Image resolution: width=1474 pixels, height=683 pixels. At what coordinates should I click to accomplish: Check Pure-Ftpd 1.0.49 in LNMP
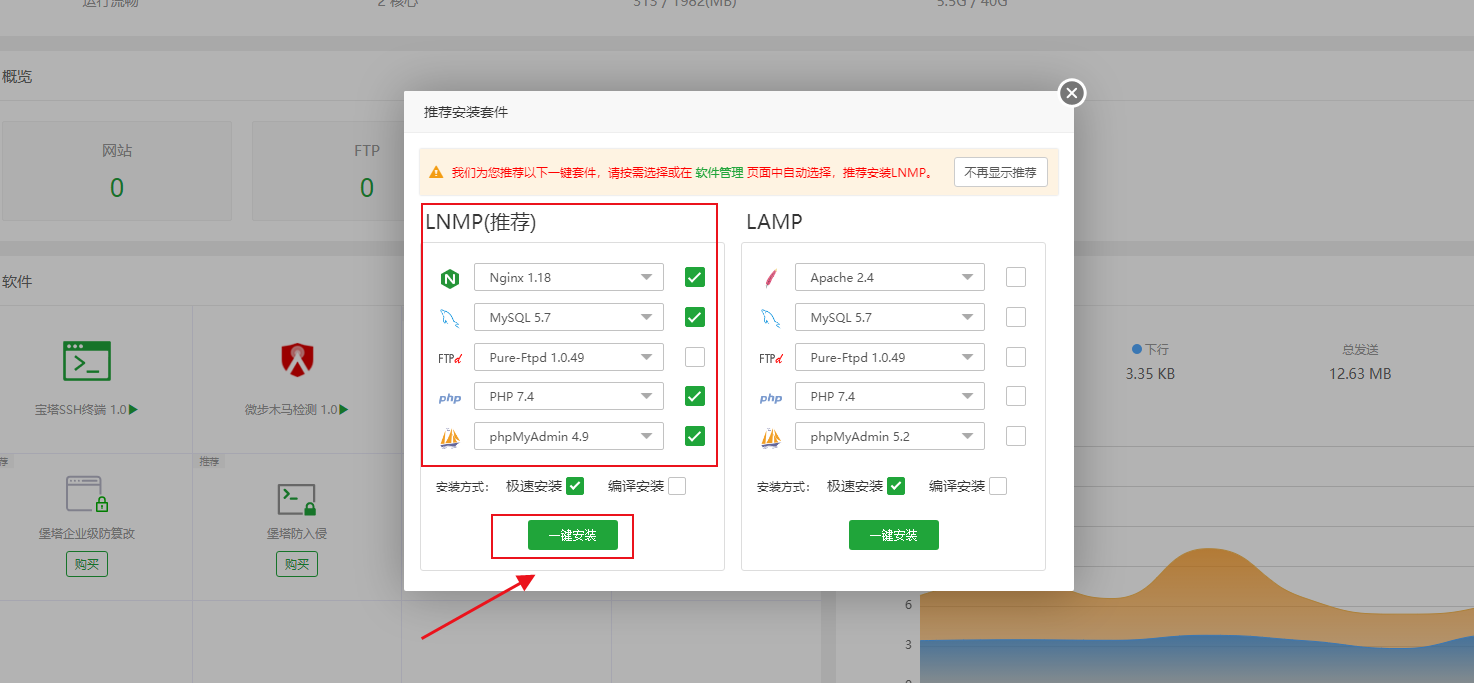pos(695,357)
